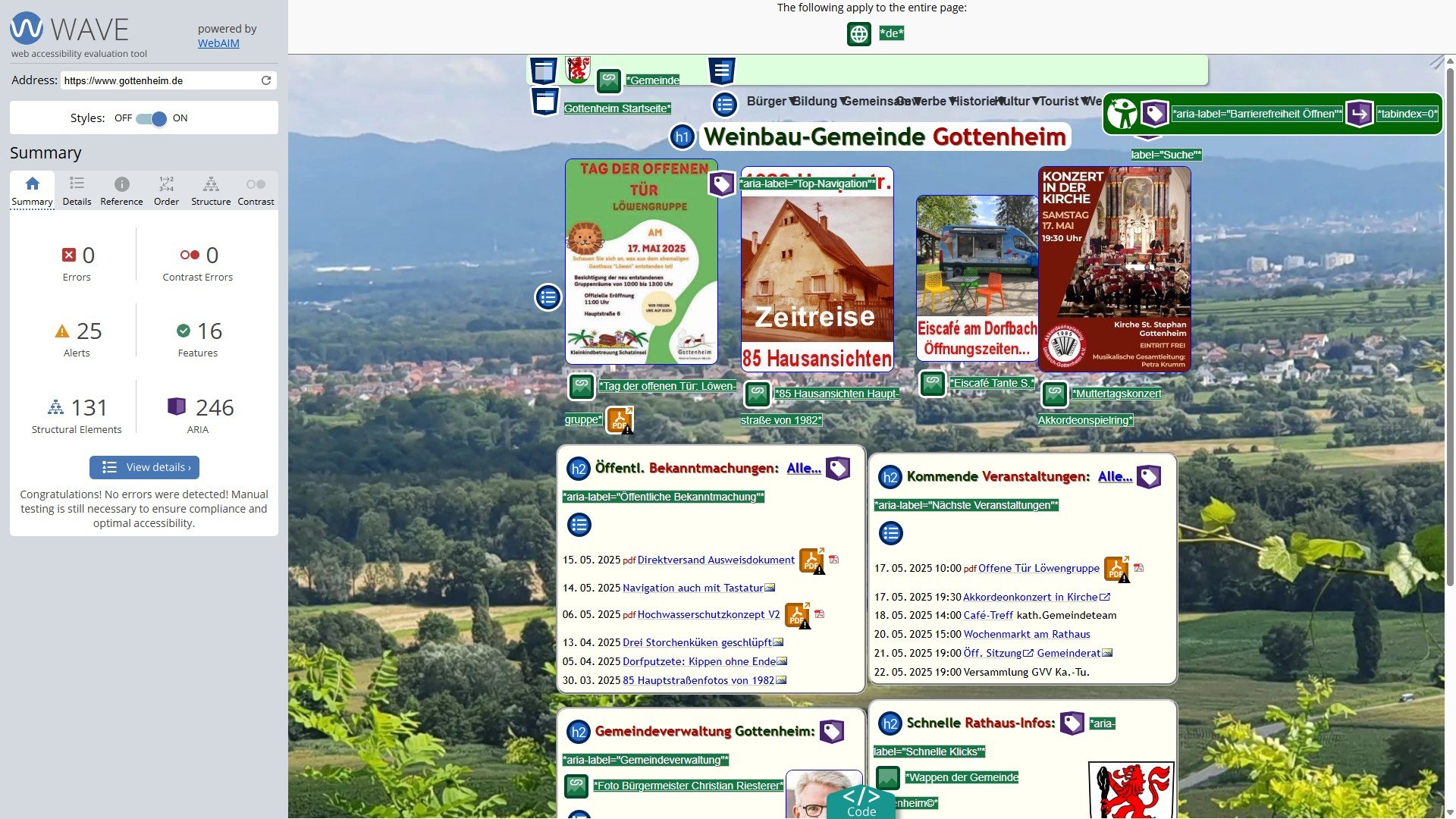
Task: Click the Zeitreise 85 Hausansichten thumbnail
Action: (817, 269)
